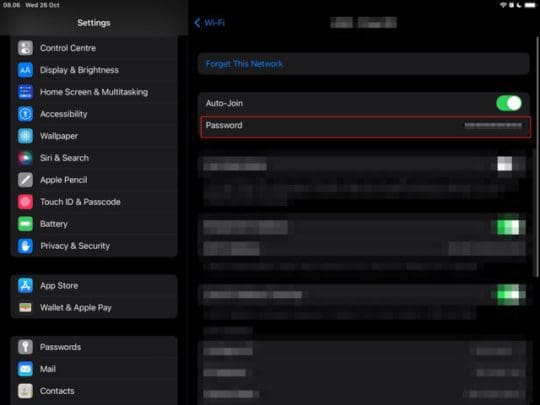The width and height of the screenshot is (540, 405).
Task: Select Touch ID & Passcode row
Action: pyautogui.click(x=94, y=202)
